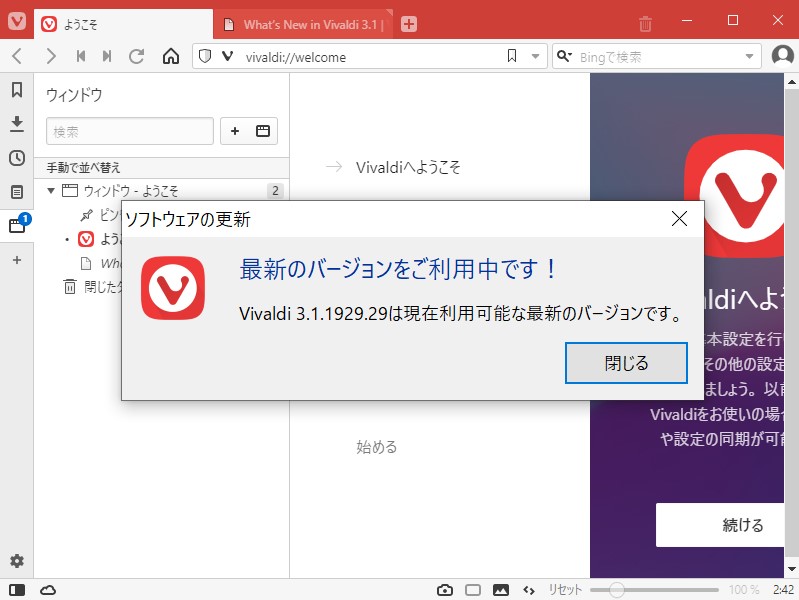Bookmark this page from address bar

pos(512,56)
